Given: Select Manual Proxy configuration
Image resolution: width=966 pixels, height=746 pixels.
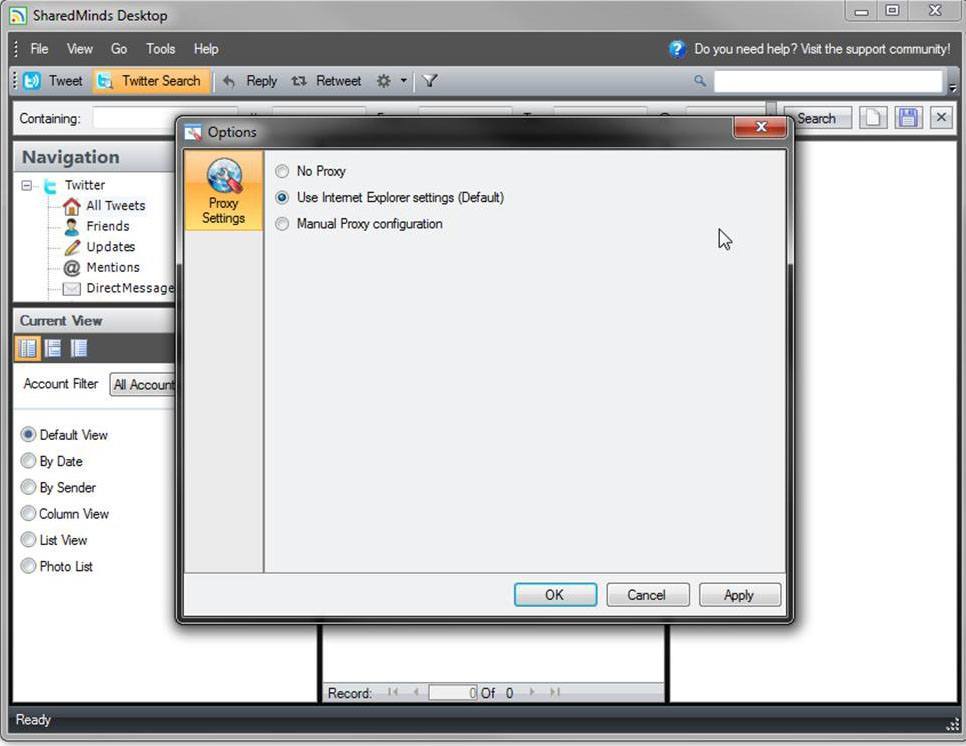Looking at the screenshot, I should (x=282, y=224).
